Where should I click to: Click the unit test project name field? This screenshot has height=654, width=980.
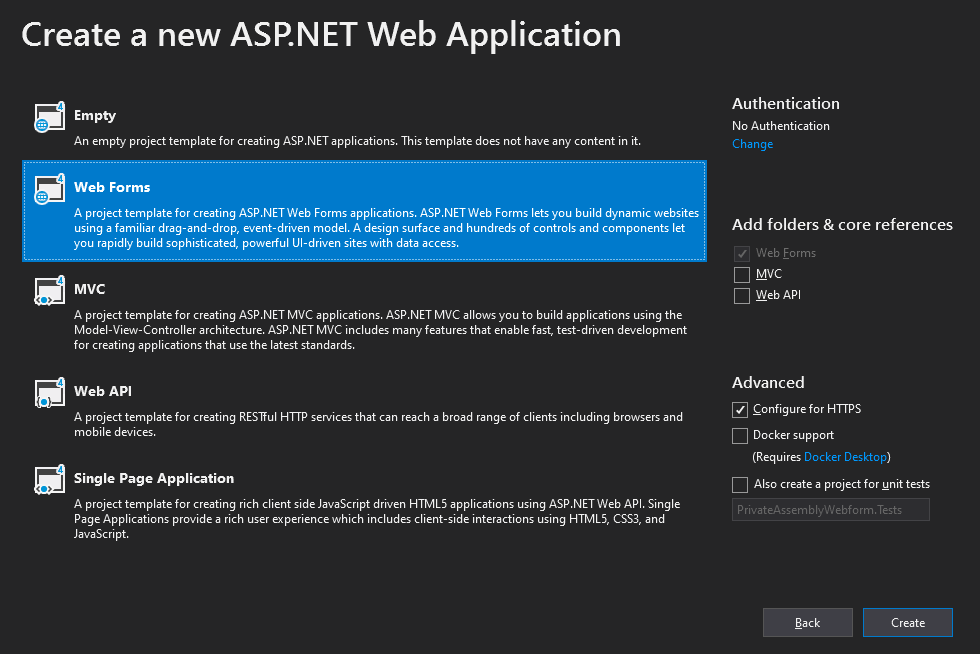(830, 511)
